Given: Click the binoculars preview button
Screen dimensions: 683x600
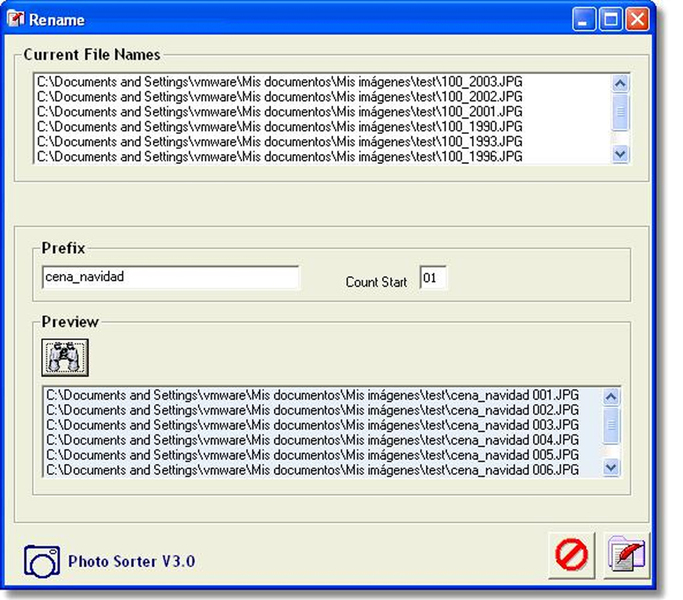Looking at the screenshot, I should pyautogui.click(x=65, y=357).
